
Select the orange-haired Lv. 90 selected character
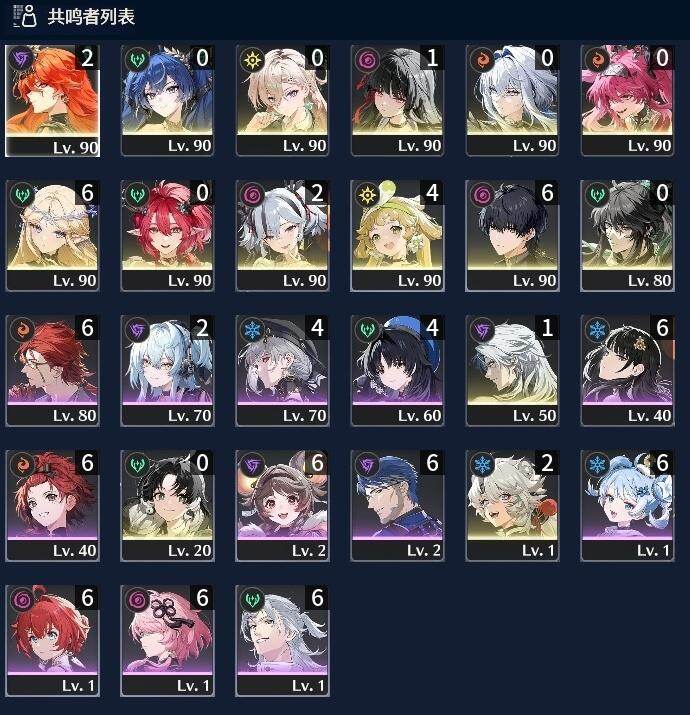52,101
